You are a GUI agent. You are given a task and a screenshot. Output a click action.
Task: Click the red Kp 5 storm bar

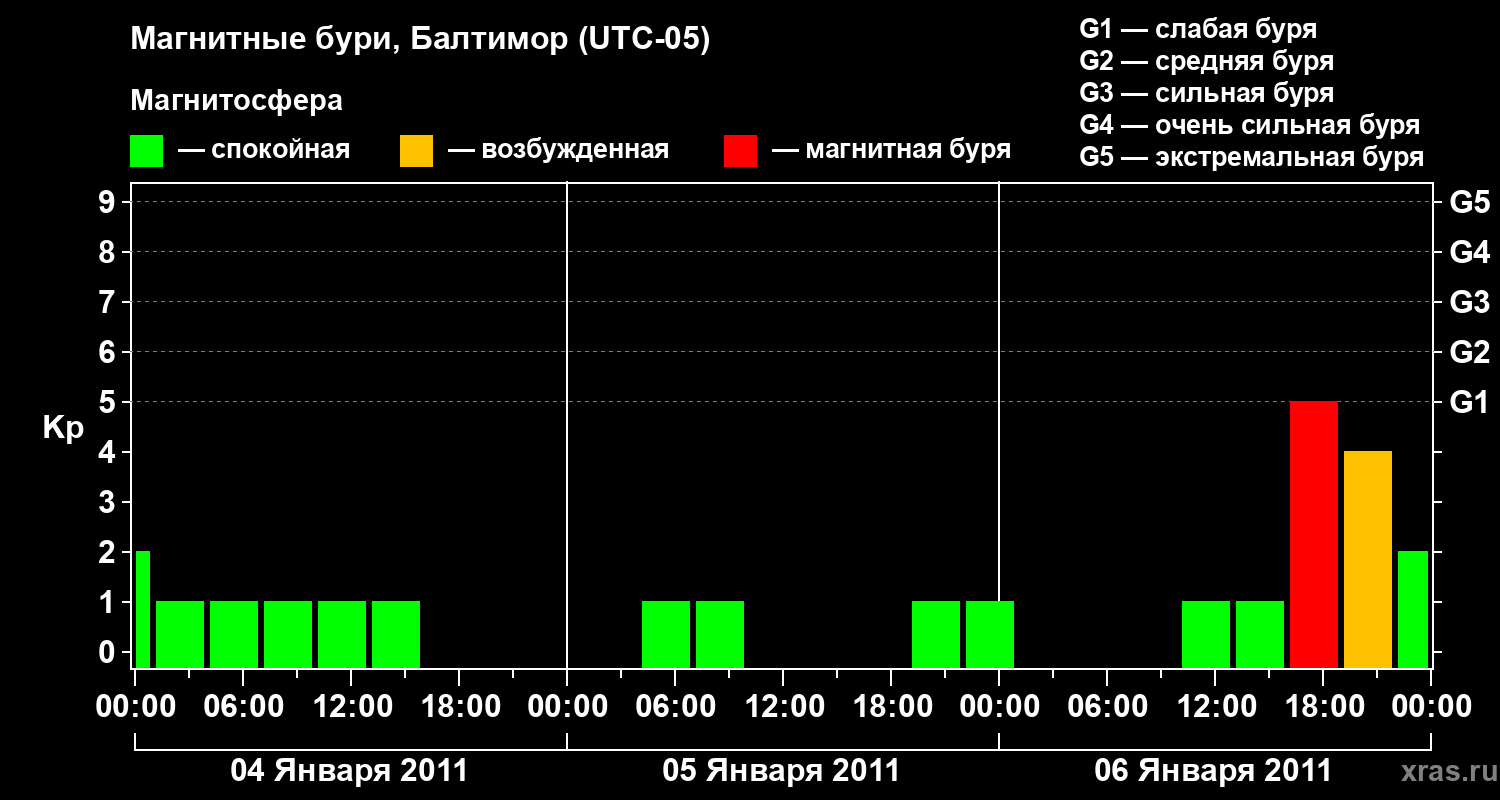coord(1314,534)
